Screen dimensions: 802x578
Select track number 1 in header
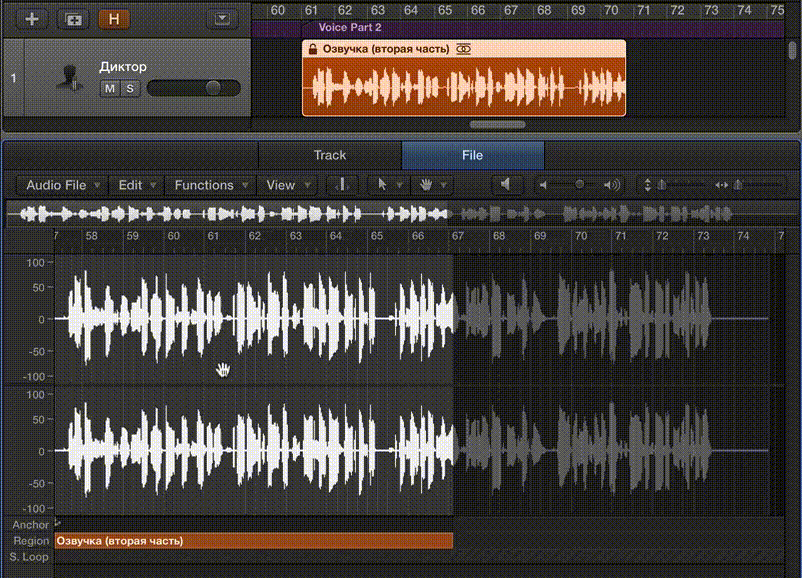point(14,78)
